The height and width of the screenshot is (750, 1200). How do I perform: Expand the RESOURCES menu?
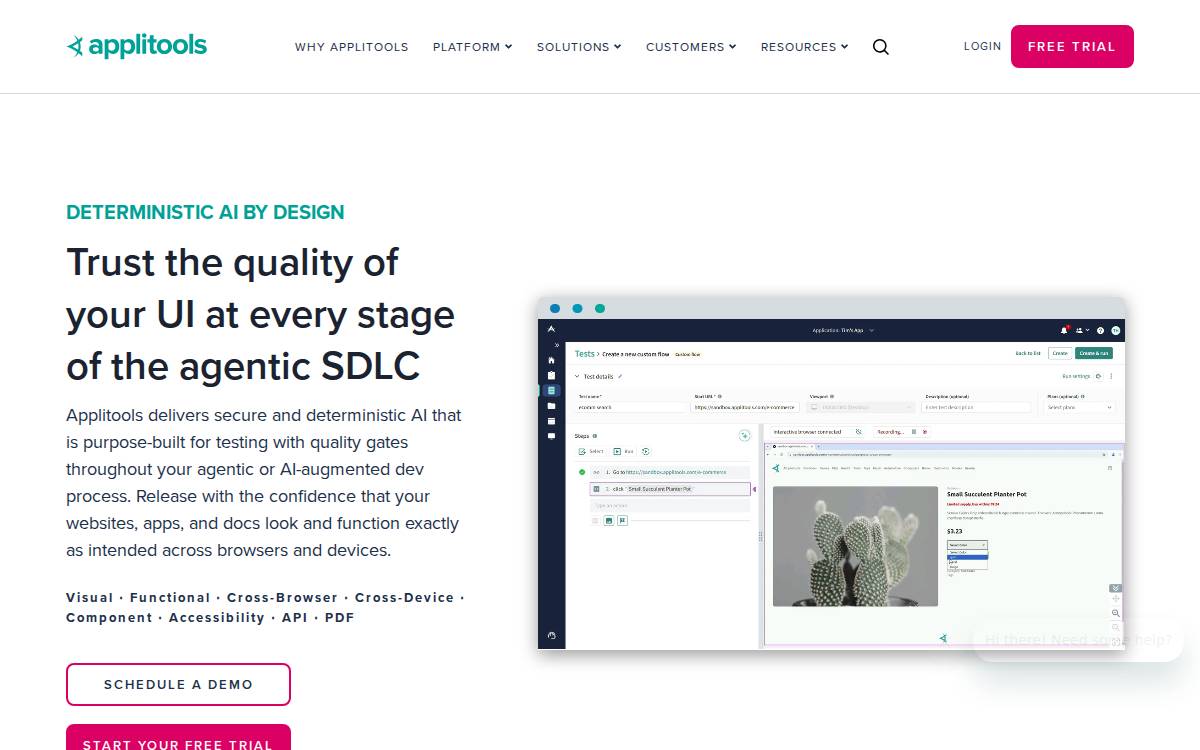click(804, 47)
